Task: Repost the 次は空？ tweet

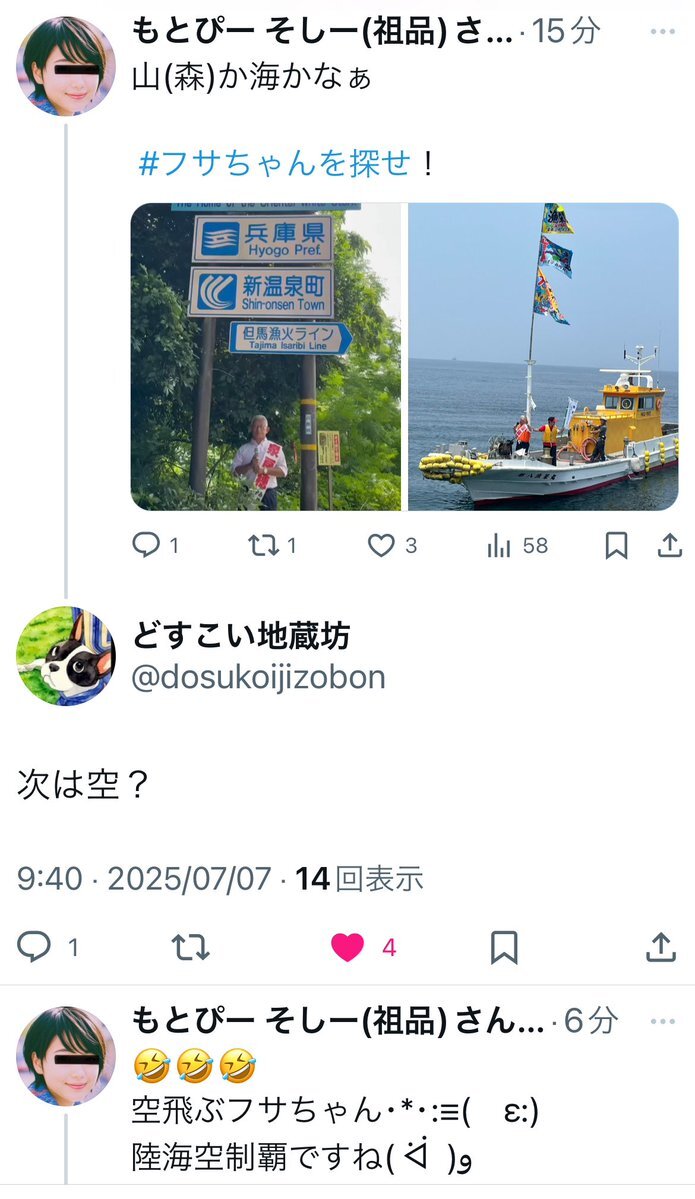Action: pos(190,947)
